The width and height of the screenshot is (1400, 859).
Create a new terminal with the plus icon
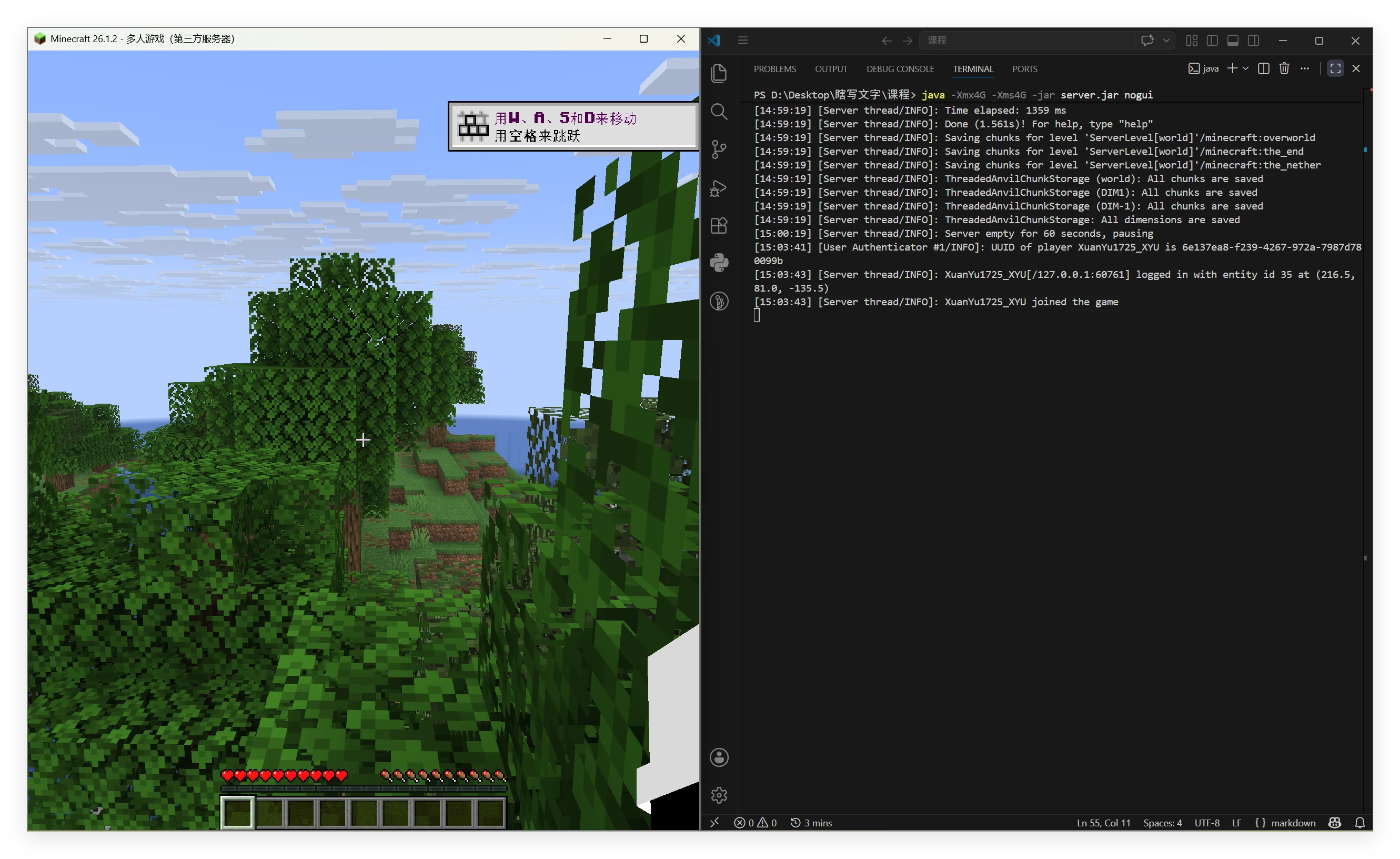point(1232,68)
